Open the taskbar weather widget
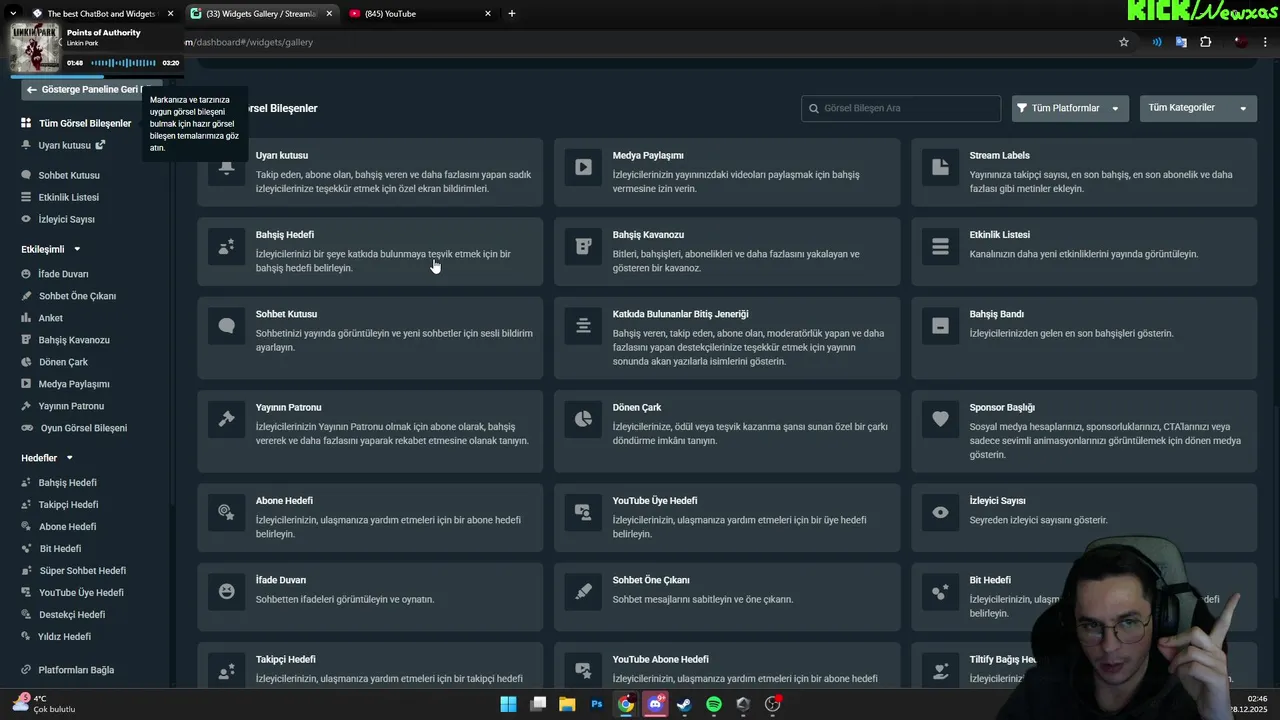This screenshot has height=720, width=1280. 42,703
